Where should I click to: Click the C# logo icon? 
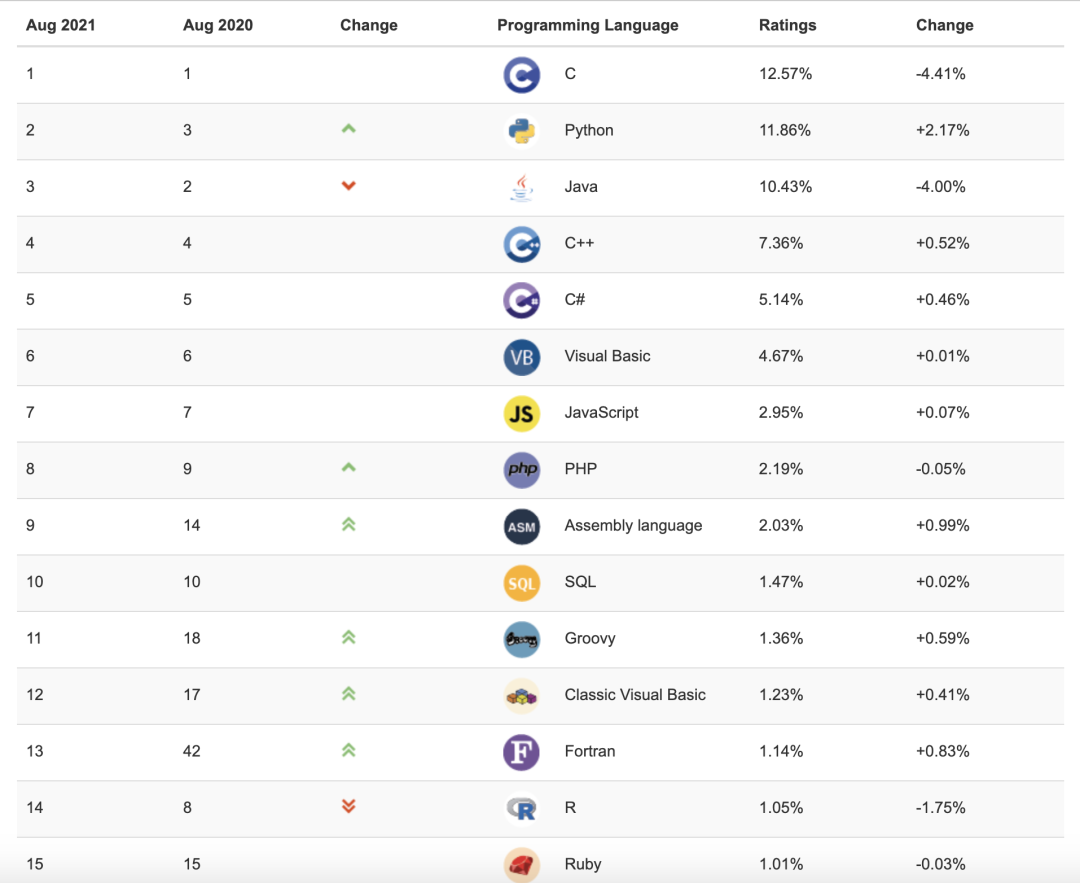tap(521, 300)
